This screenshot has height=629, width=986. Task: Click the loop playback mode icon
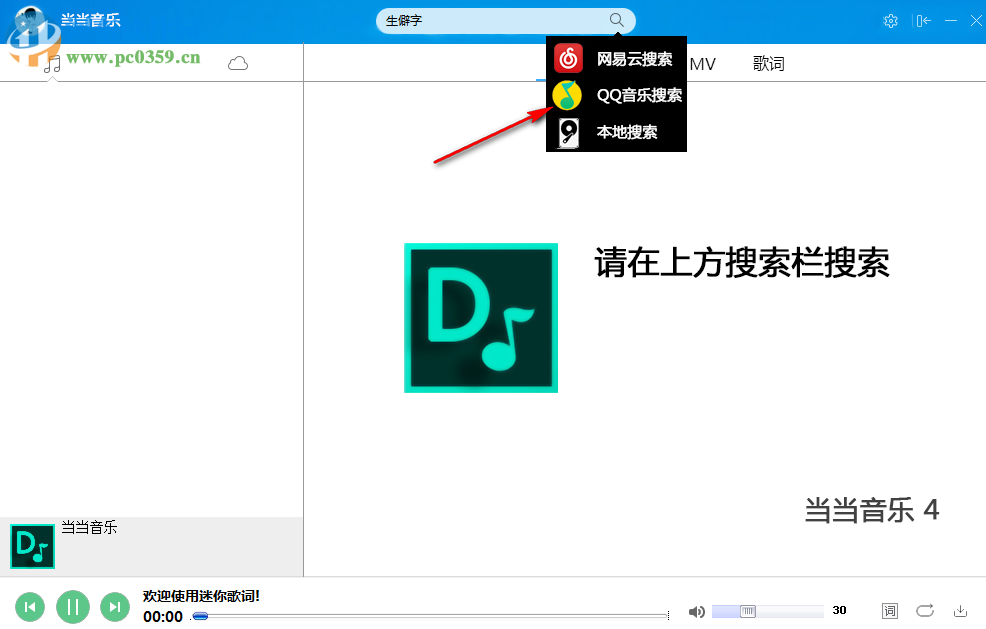click(x=925, y=611)
